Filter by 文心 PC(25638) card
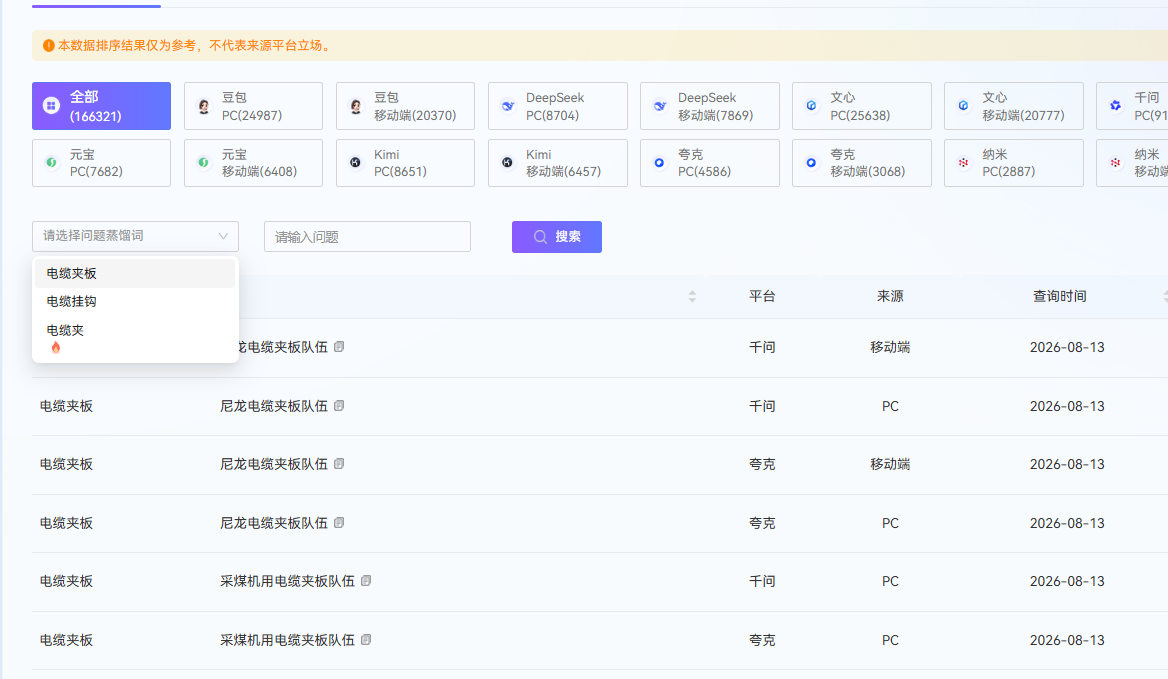The image size is (1168, 679). [862, 106]
